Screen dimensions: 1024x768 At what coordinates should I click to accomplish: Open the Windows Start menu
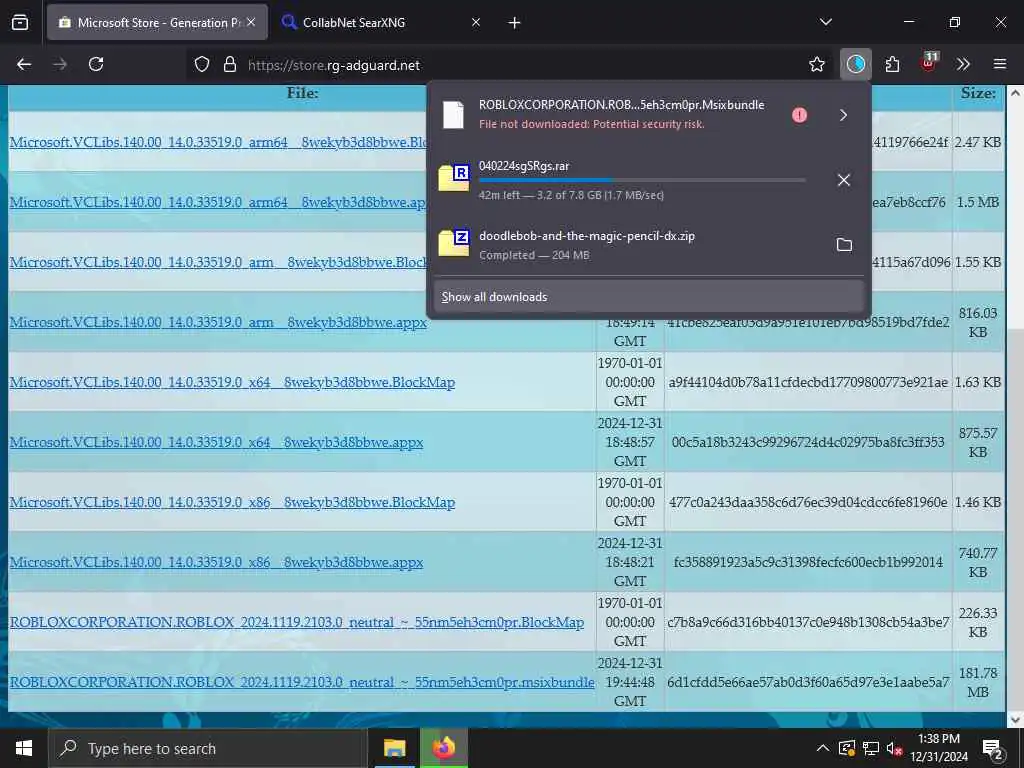pyautogui.click(x=24, y=748)
